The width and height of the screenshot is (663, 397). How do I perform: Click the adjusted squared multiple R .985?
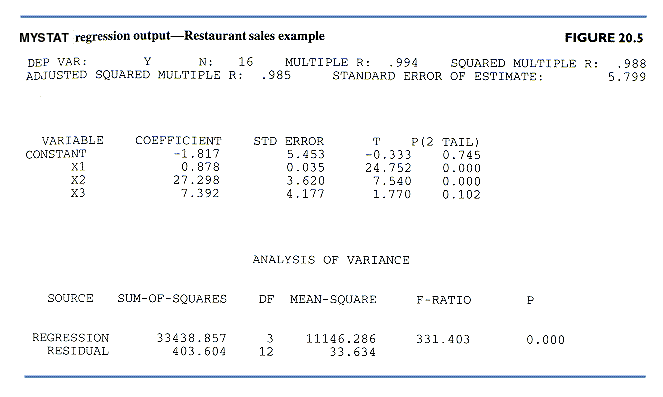point(276,76)
